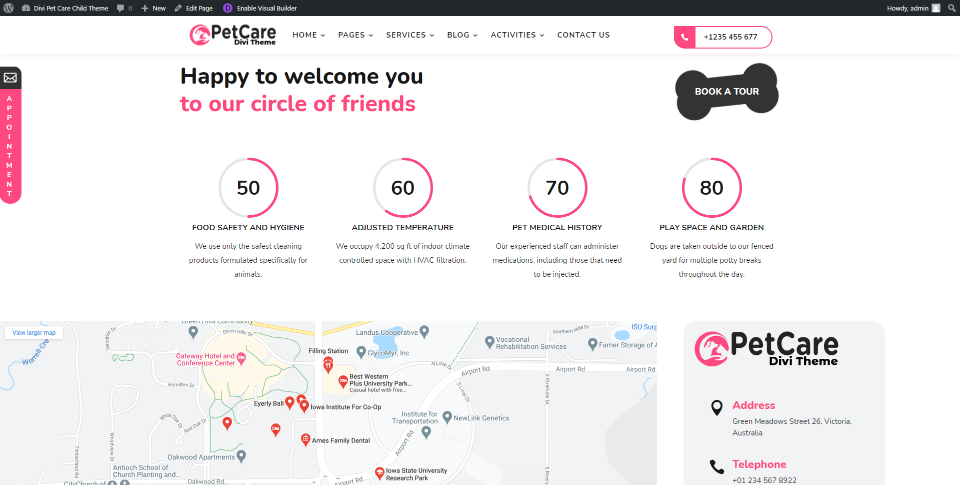The width and height of the screenshot is (960, 485).
Task: Open the ACTIVITIES dropdown menu
Action: click(x=517, y=35)
